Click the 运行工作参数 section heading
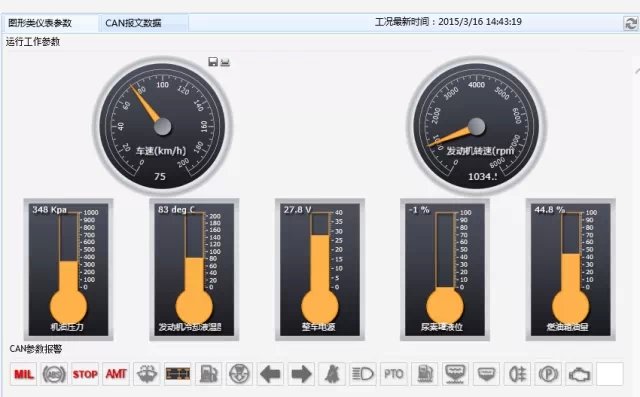 pos(33,42)
